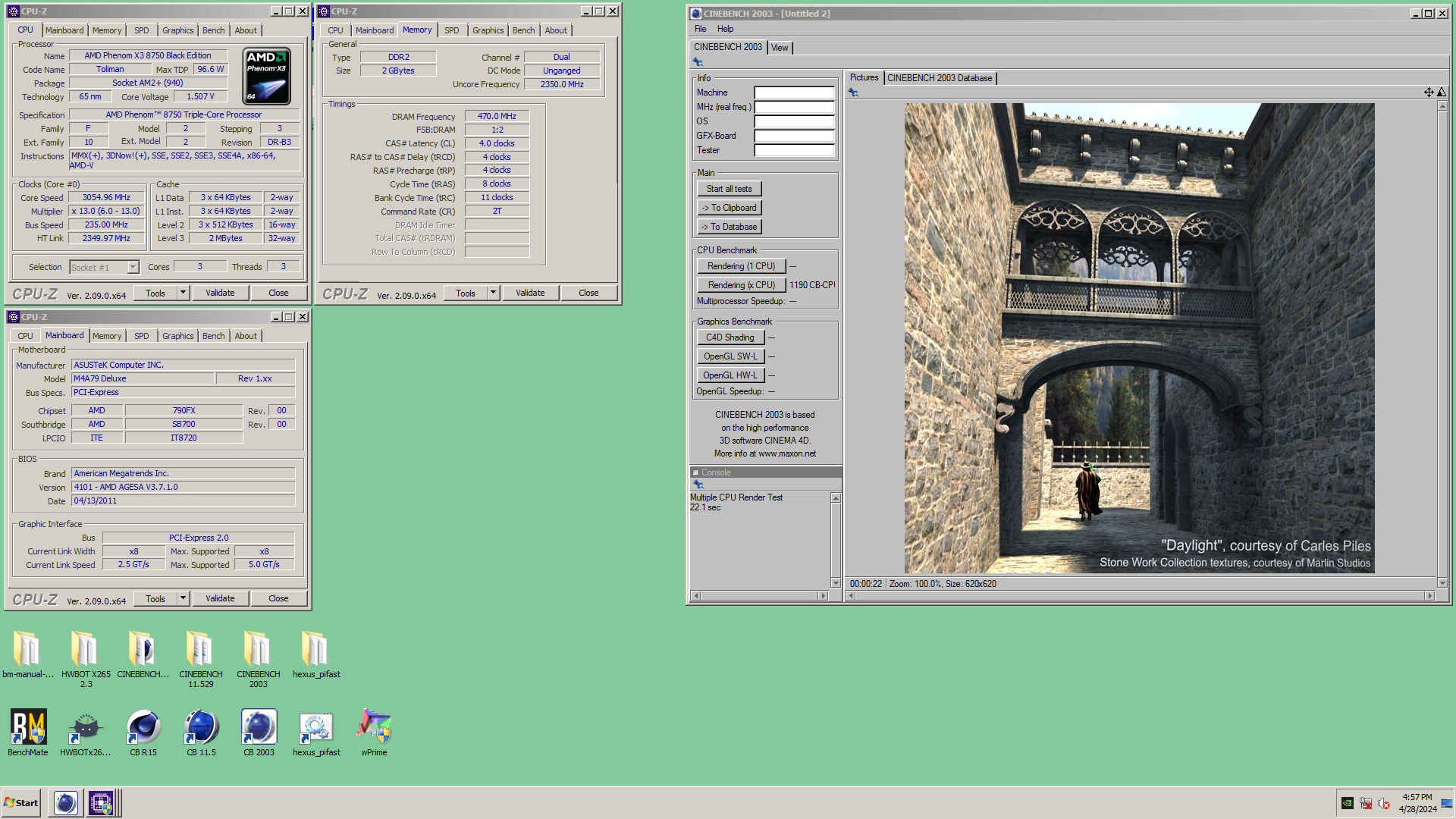The image size is (1456, 819).
Task: Click the Console vertical scrollbar up arrow
Action: coord(836,498)
